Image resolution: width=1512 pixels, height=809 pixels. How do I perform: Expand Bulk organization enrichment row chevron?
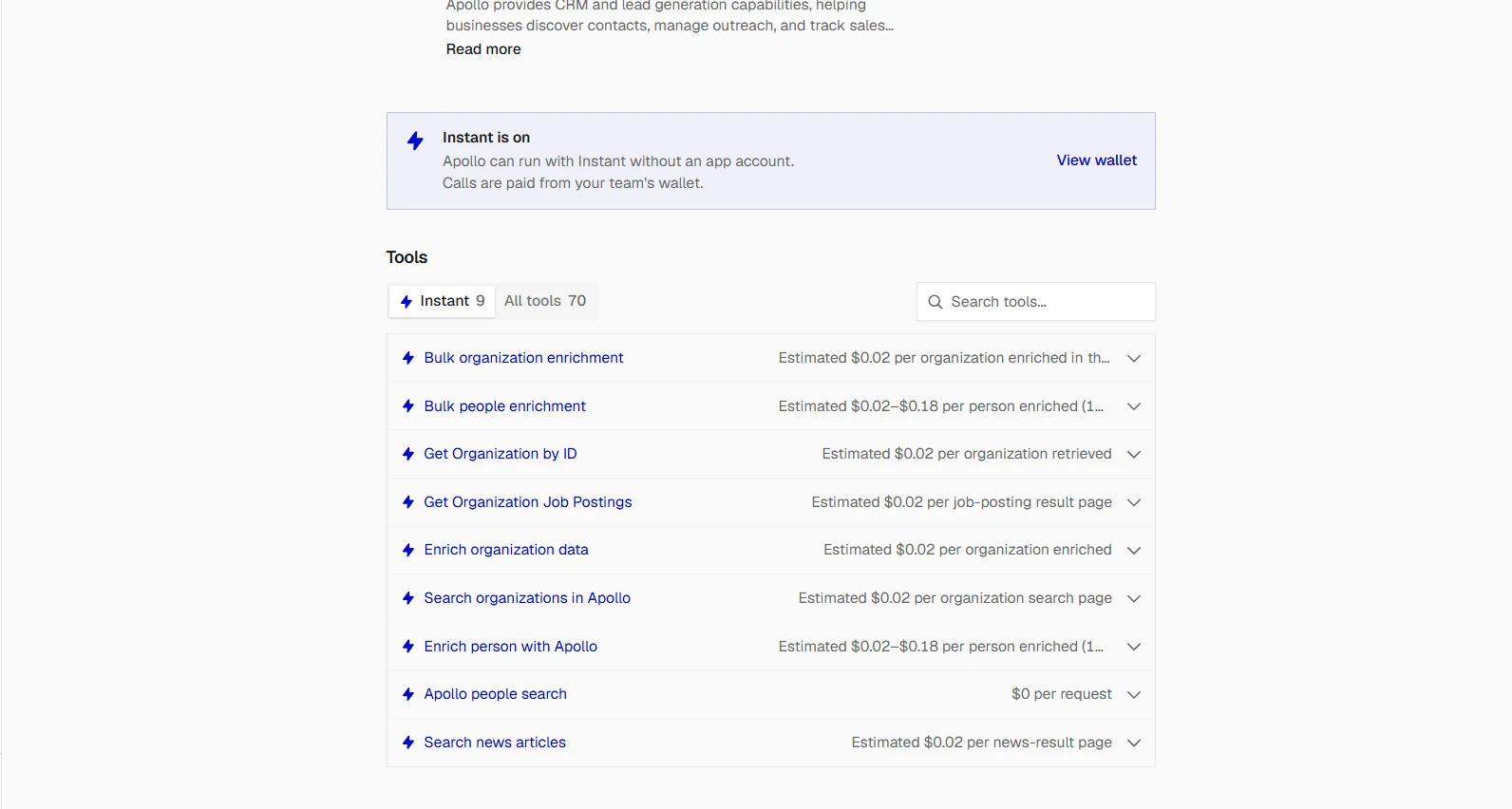[1134, 358]
